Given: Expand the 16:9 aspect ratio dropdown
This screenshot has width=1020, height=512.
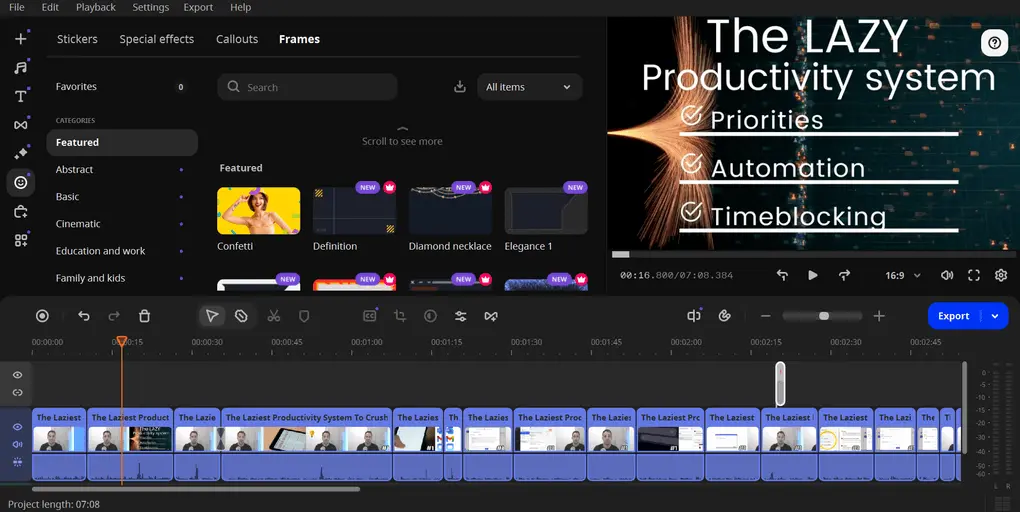Looking at the screenshot, I should (x=903, y=275).
